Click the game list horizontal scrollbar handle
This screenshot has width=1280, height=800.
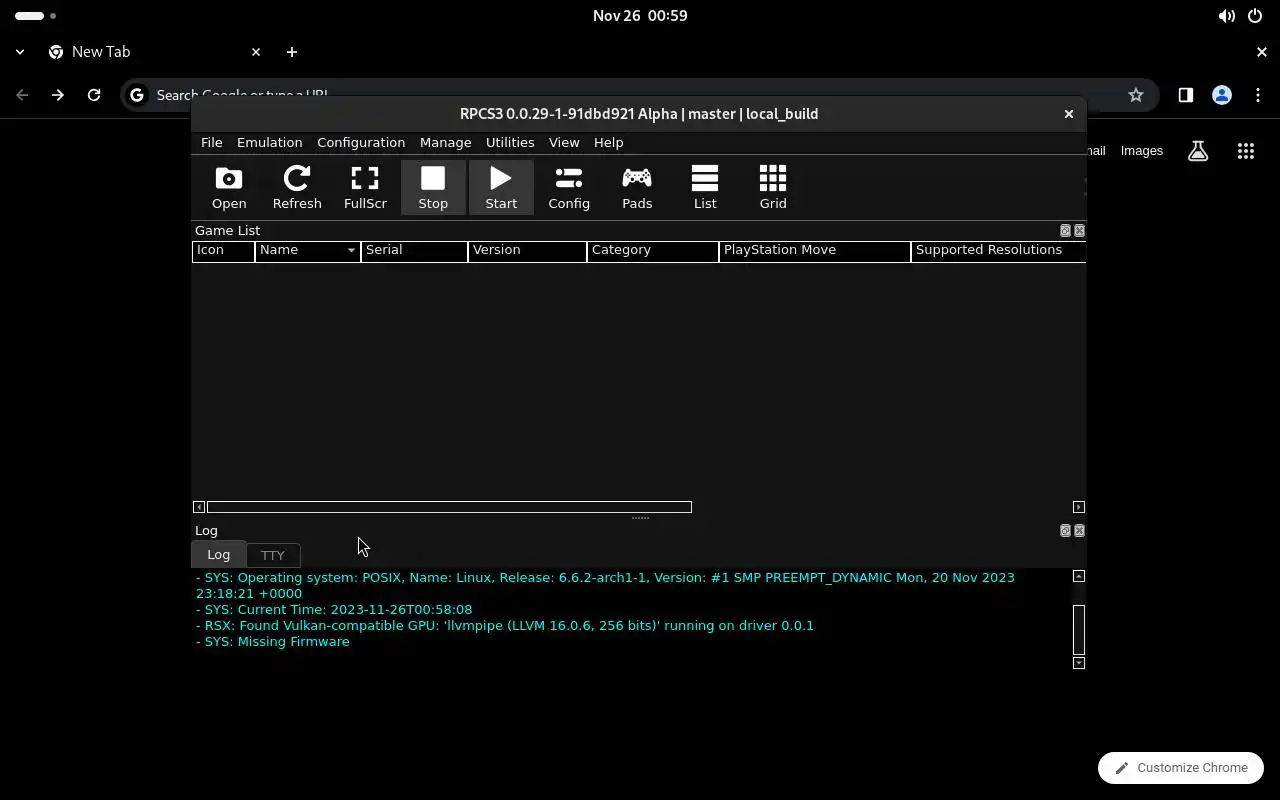coord(449,507)
